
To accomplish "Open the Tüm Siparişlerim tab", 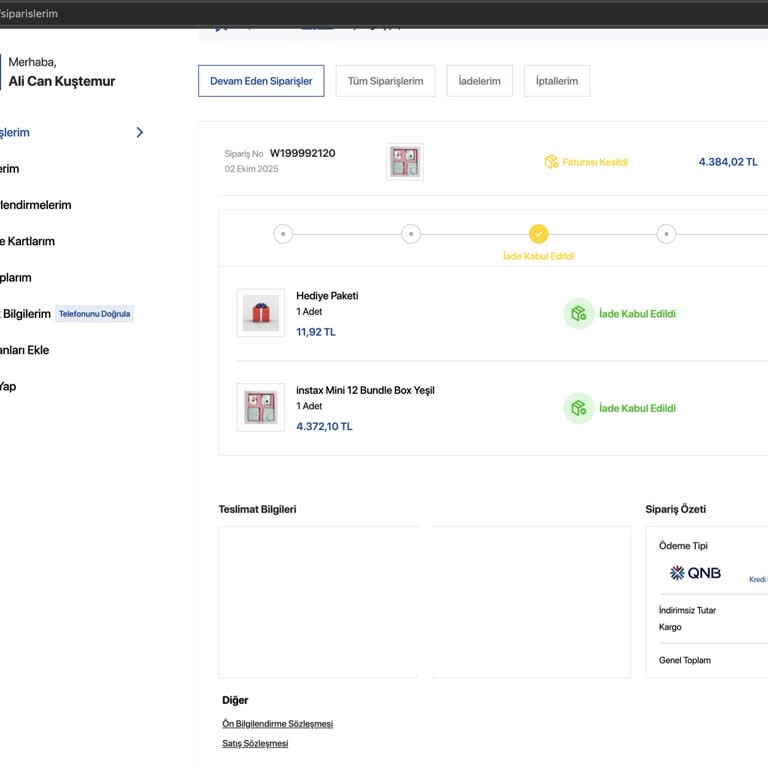I will coord(385,81).
